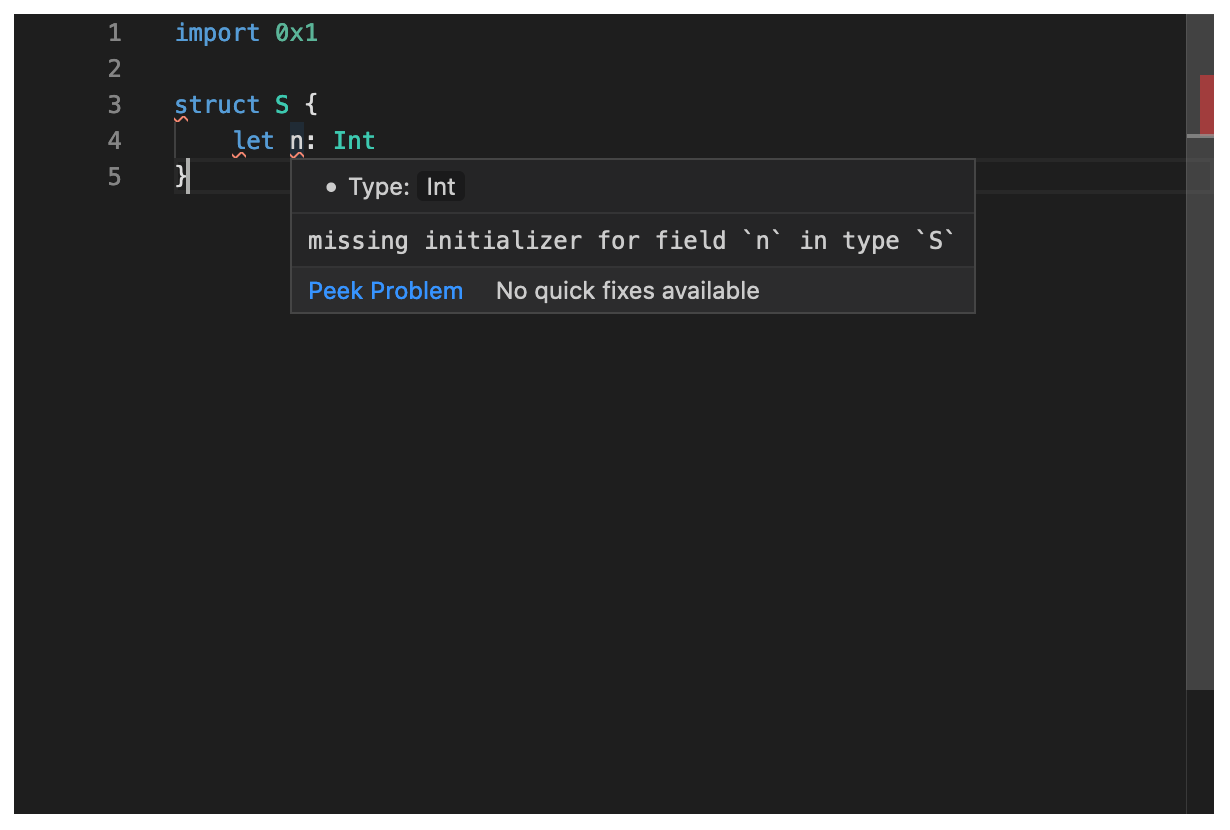
Task: Click the red error marker in the overview ruler
Action: coord(1207,104)
